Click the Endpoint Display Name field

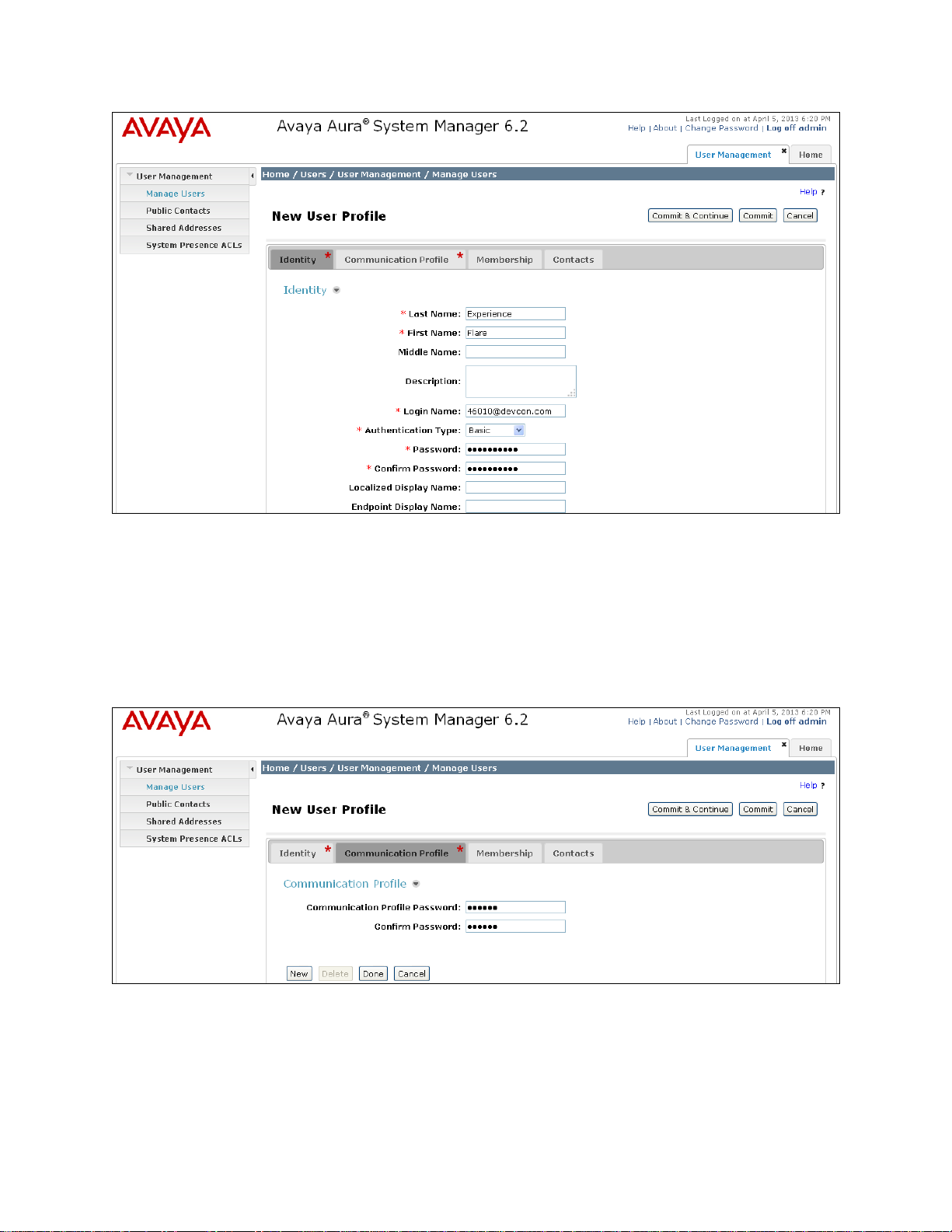click(515, 507)
